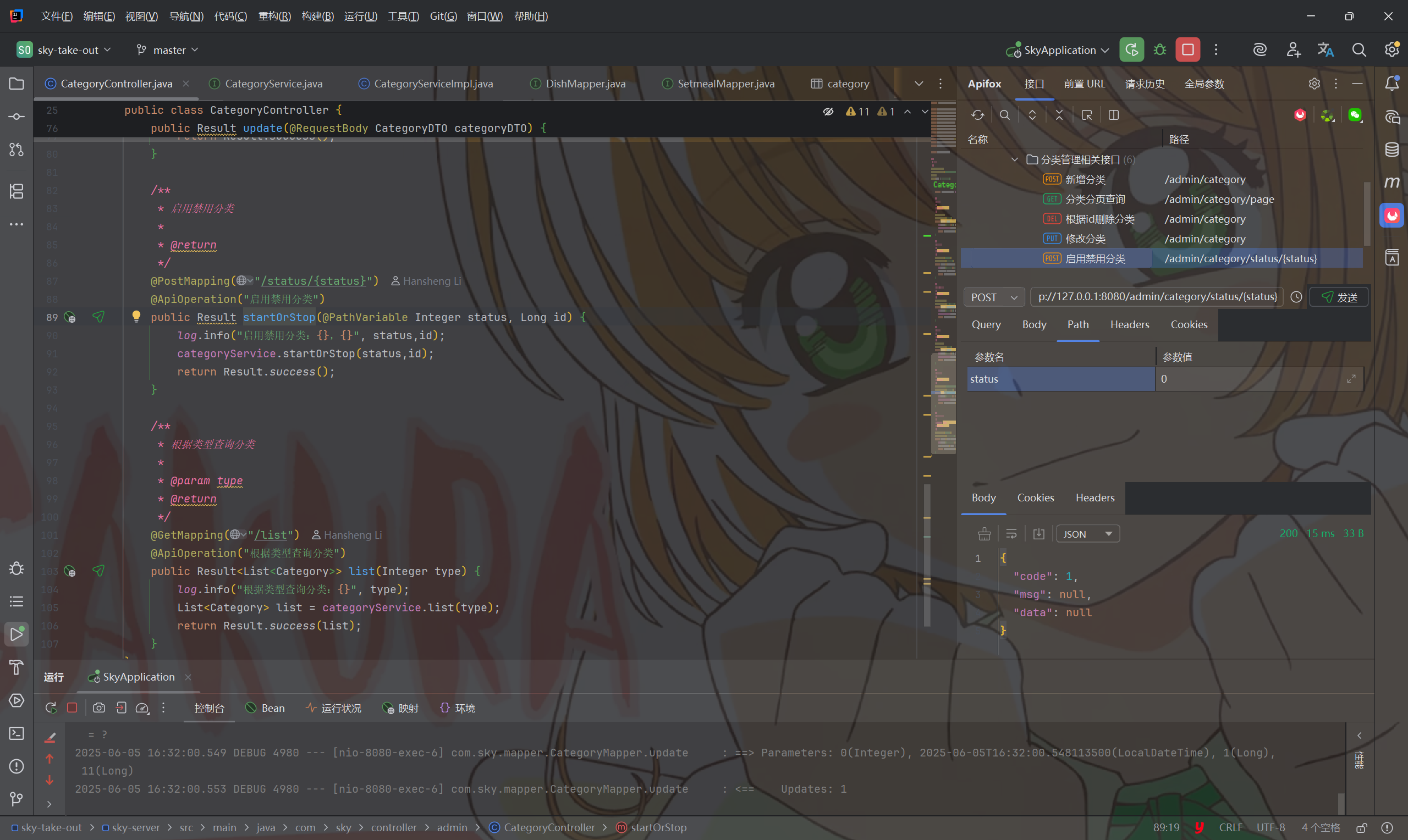Take a thread dump with the camera icon
The image size is (1408, 840).
(98, 708)
